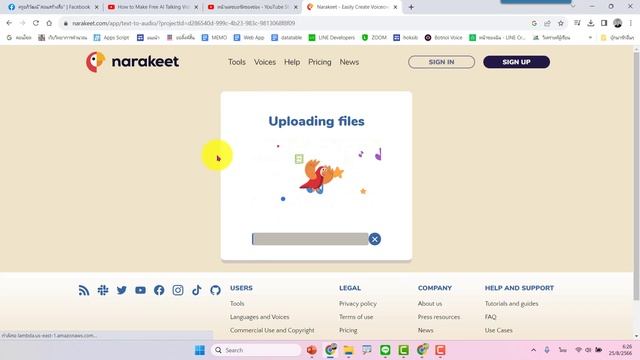
Task: Reload the page with the refresh icon
Action: tap(36, 23)
